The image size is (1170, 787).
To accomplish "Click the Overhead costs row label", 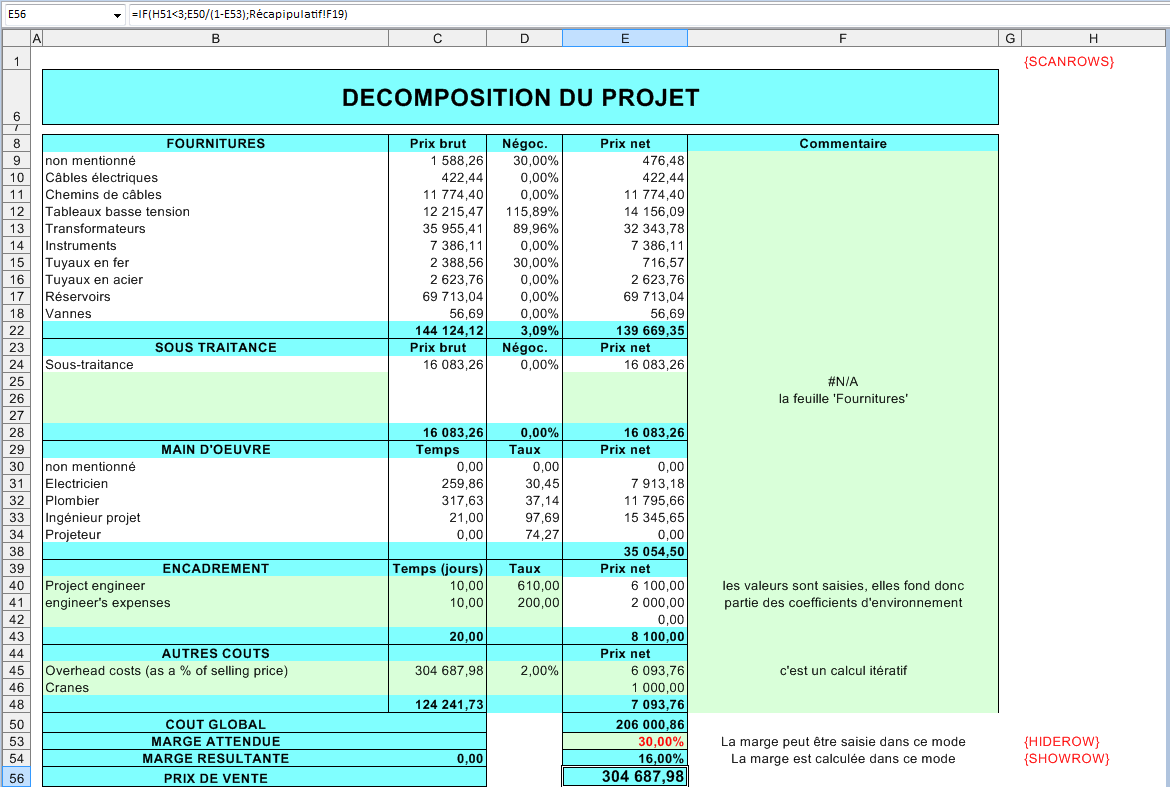I will pyautogui.click(x=166, y=671).
